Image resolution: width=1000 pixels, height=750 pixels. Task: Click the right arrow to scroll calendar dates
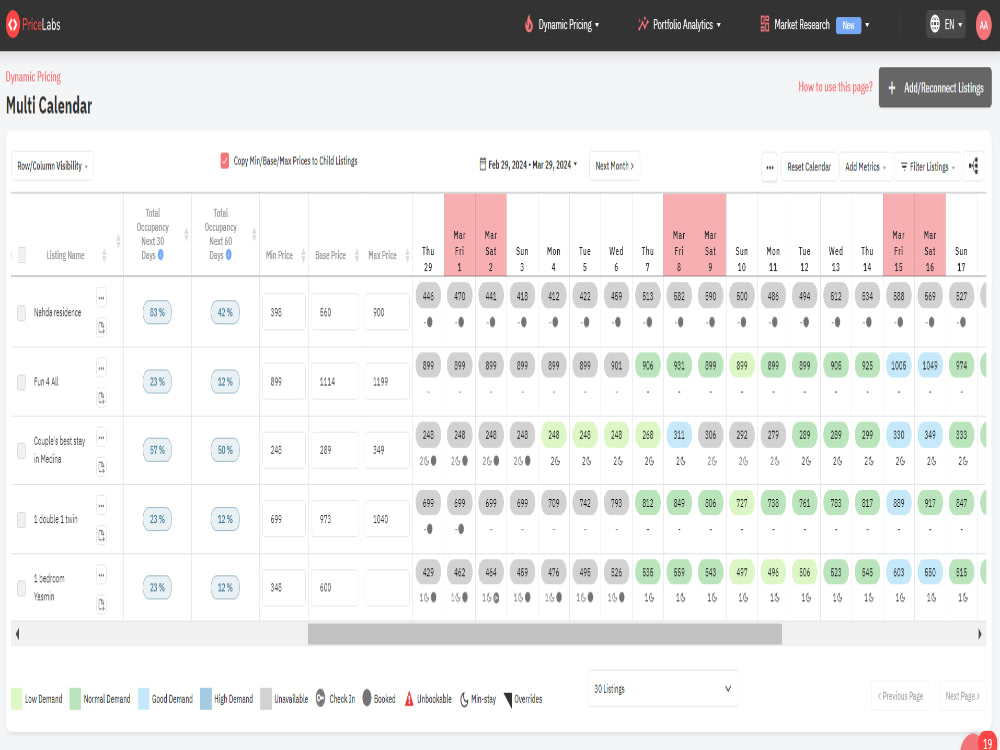981,633
